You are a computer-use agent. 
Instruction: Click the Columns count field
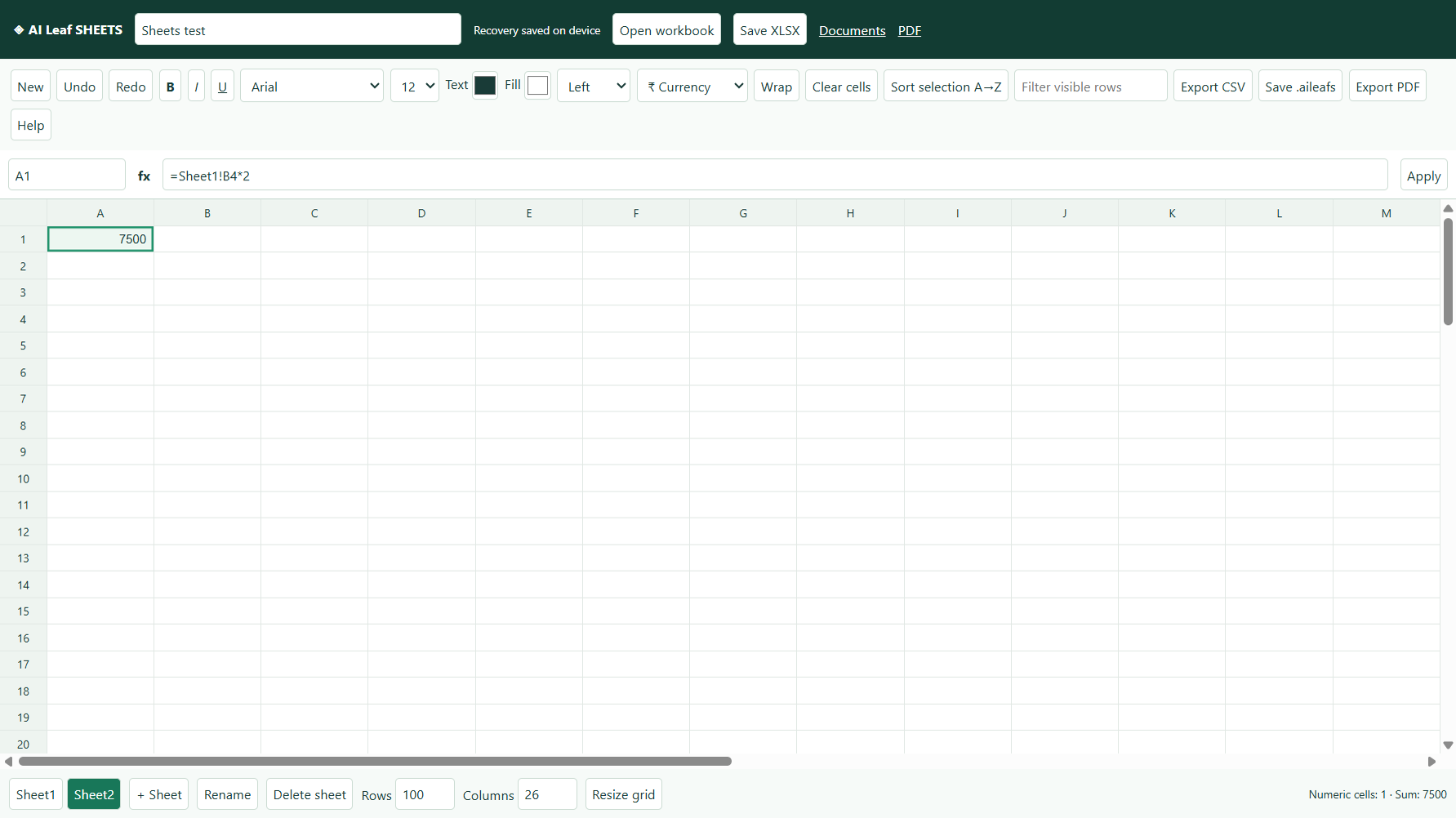pos(547,794)
